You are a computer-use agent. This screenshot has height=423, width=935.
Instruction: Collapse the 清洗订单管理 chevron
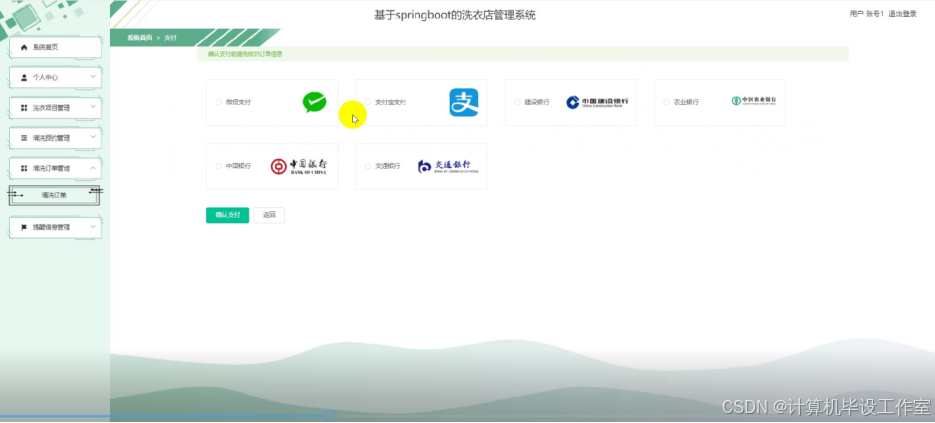click(x=93, y=168)
